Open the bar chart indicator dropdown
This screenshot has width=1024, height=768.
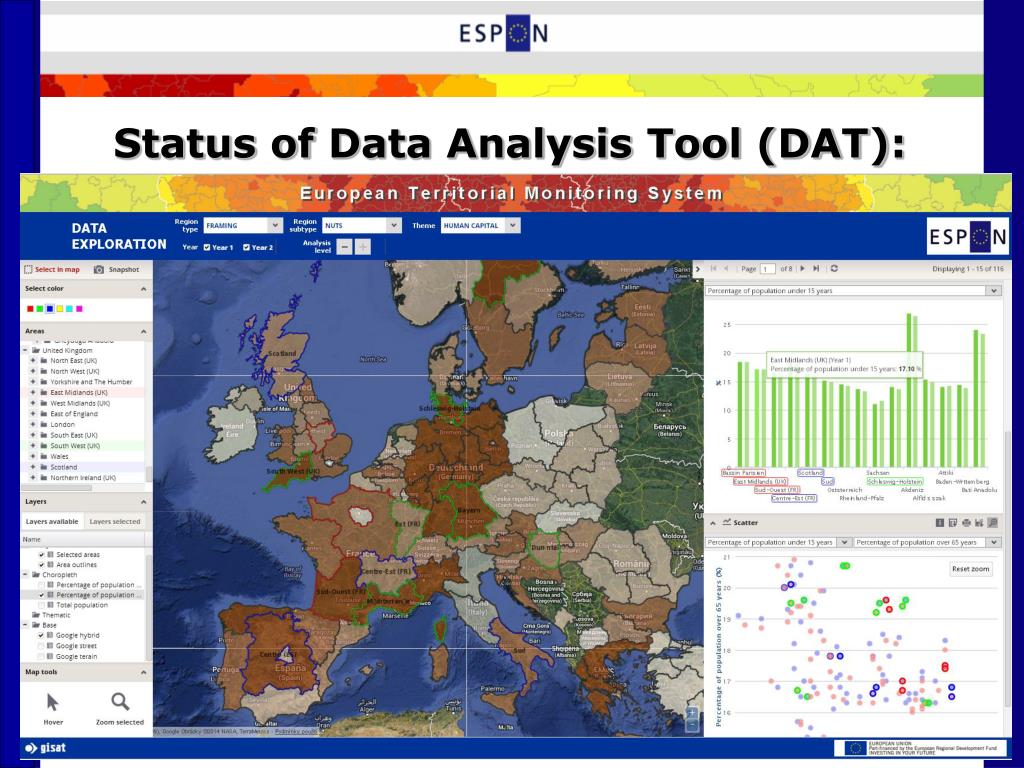(853, 291)
